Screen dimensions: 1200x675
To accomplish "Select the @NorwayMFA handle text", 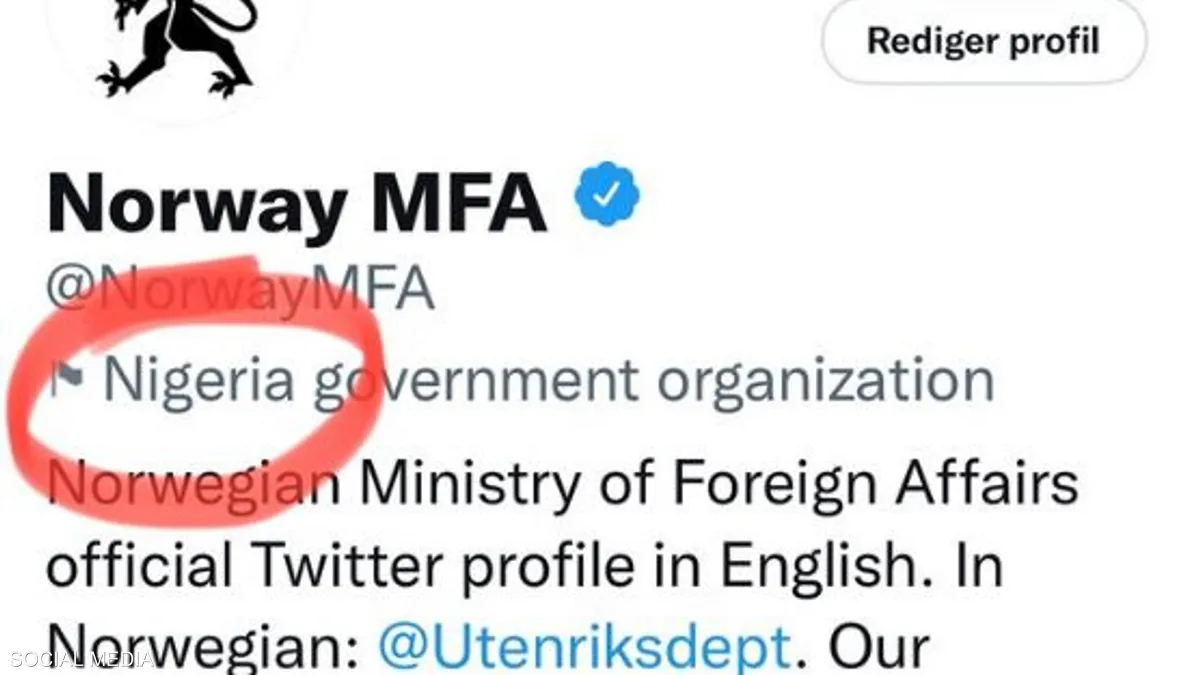I will pyautogui.click(x=240, y=291).
